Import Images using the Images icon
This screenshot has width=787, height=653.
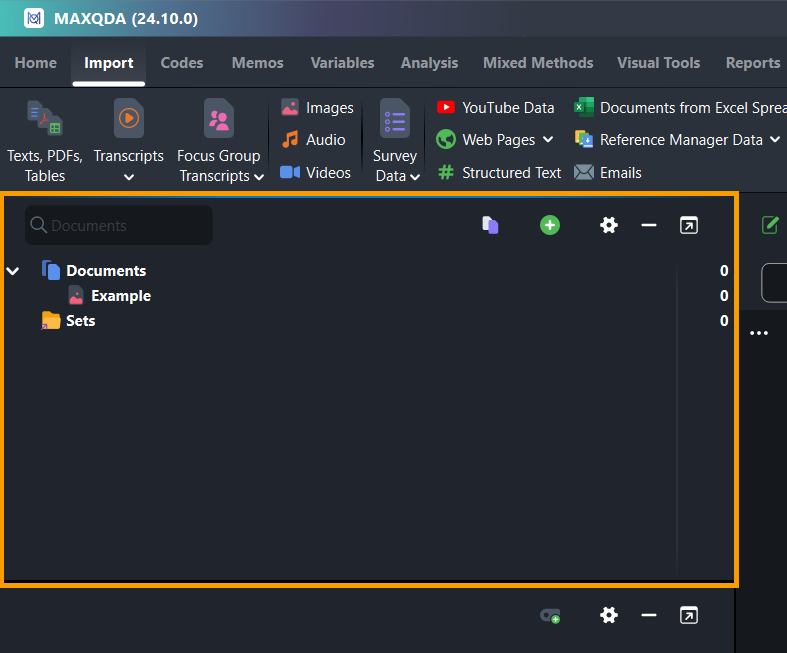[290, 108]
